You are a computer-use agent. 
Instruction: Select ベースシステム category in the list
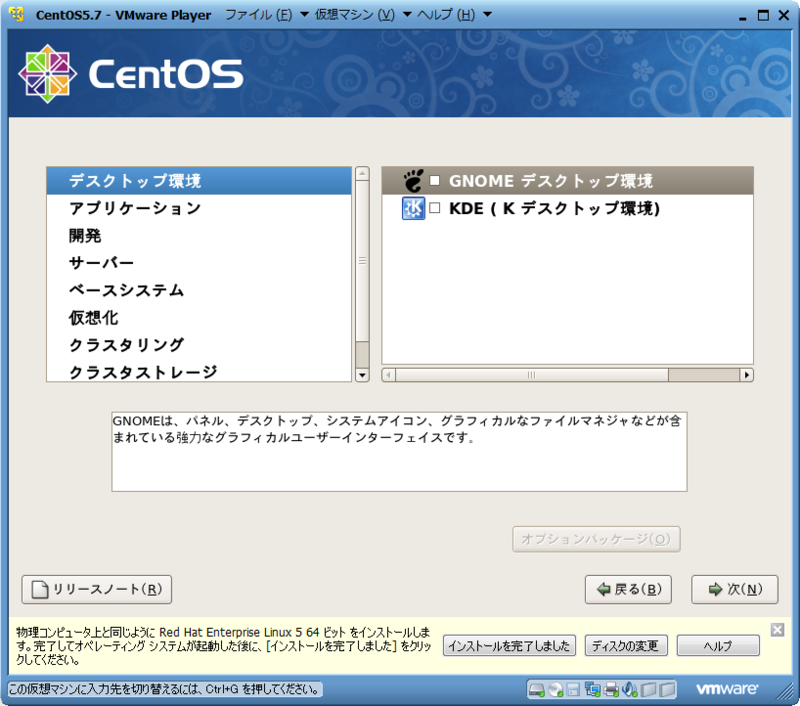click(x=199, y=290)
